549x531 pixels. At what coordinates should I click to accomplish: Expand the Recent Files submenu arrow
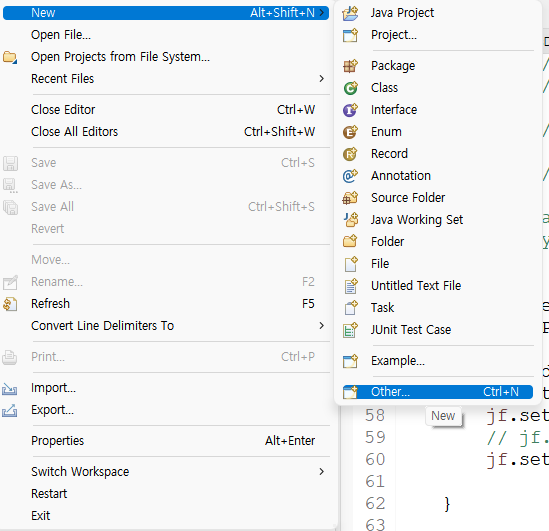pyautogui.click(x=321, y=79)
